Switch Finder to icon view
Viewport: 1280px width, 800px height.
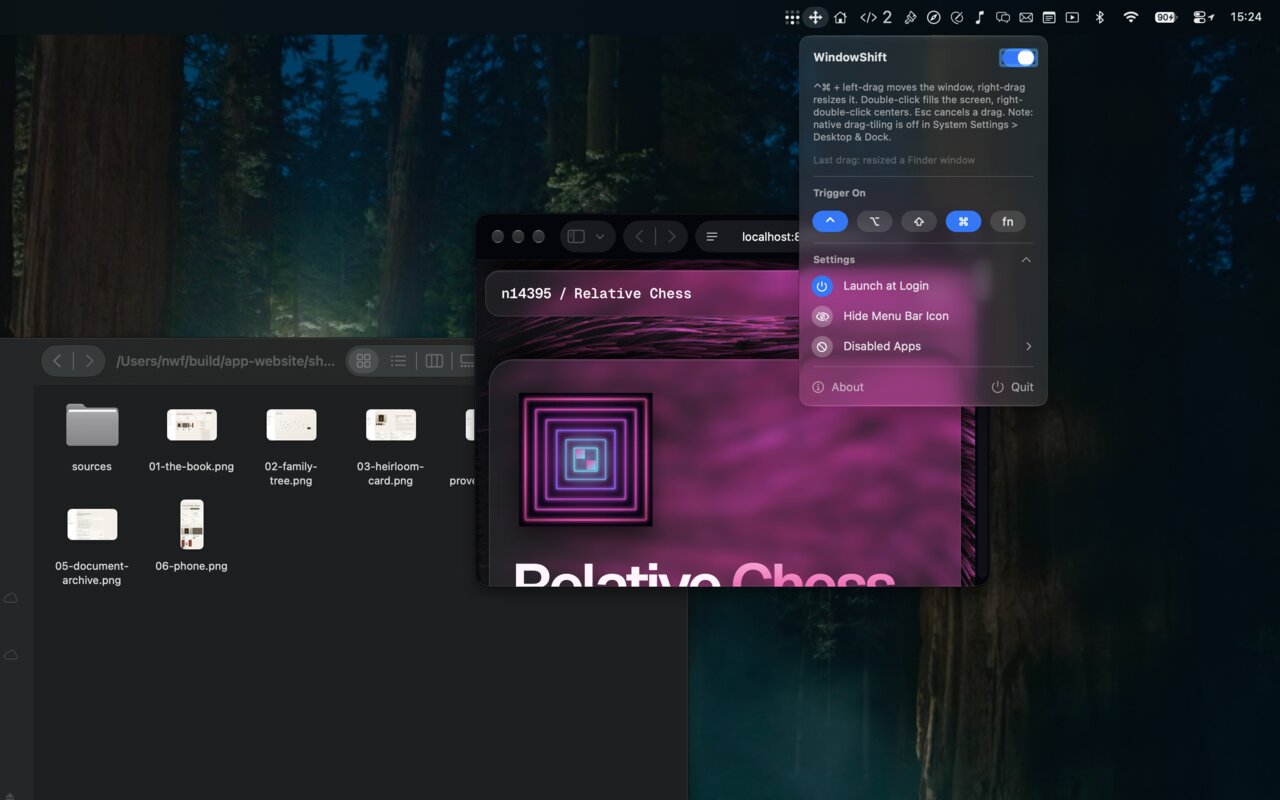[x=364, y=361]
